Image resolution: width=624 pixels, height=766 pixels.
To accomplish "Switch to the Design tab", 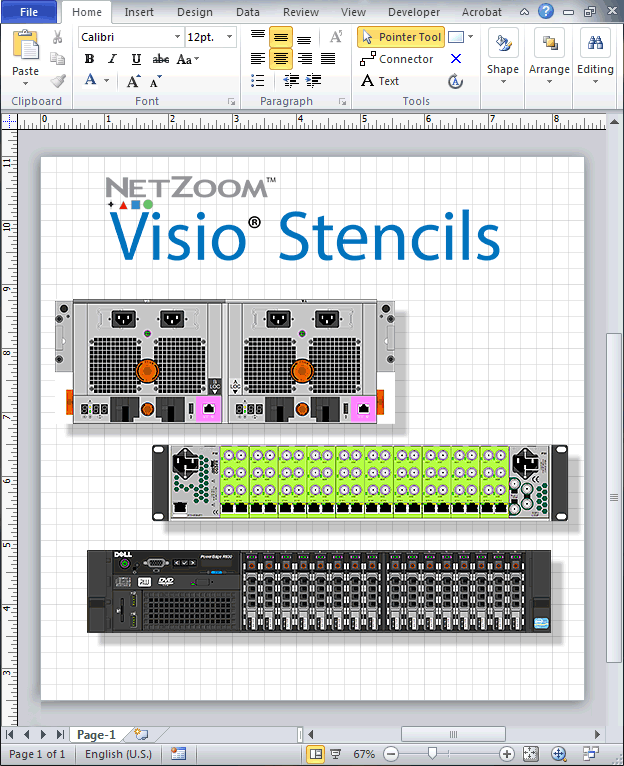I will coord(194,12).
